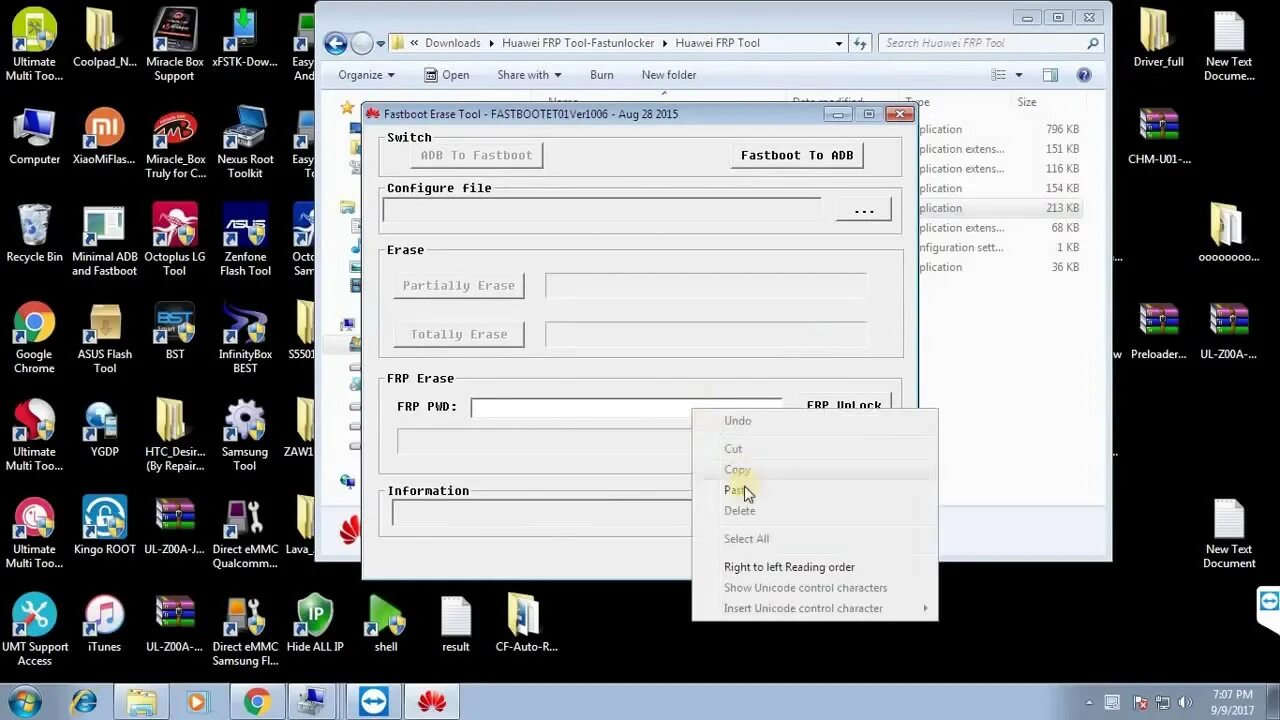Open Internet Explorer from the taskbar
Screen dimensions: 1280x720
(x=84, y=702)
